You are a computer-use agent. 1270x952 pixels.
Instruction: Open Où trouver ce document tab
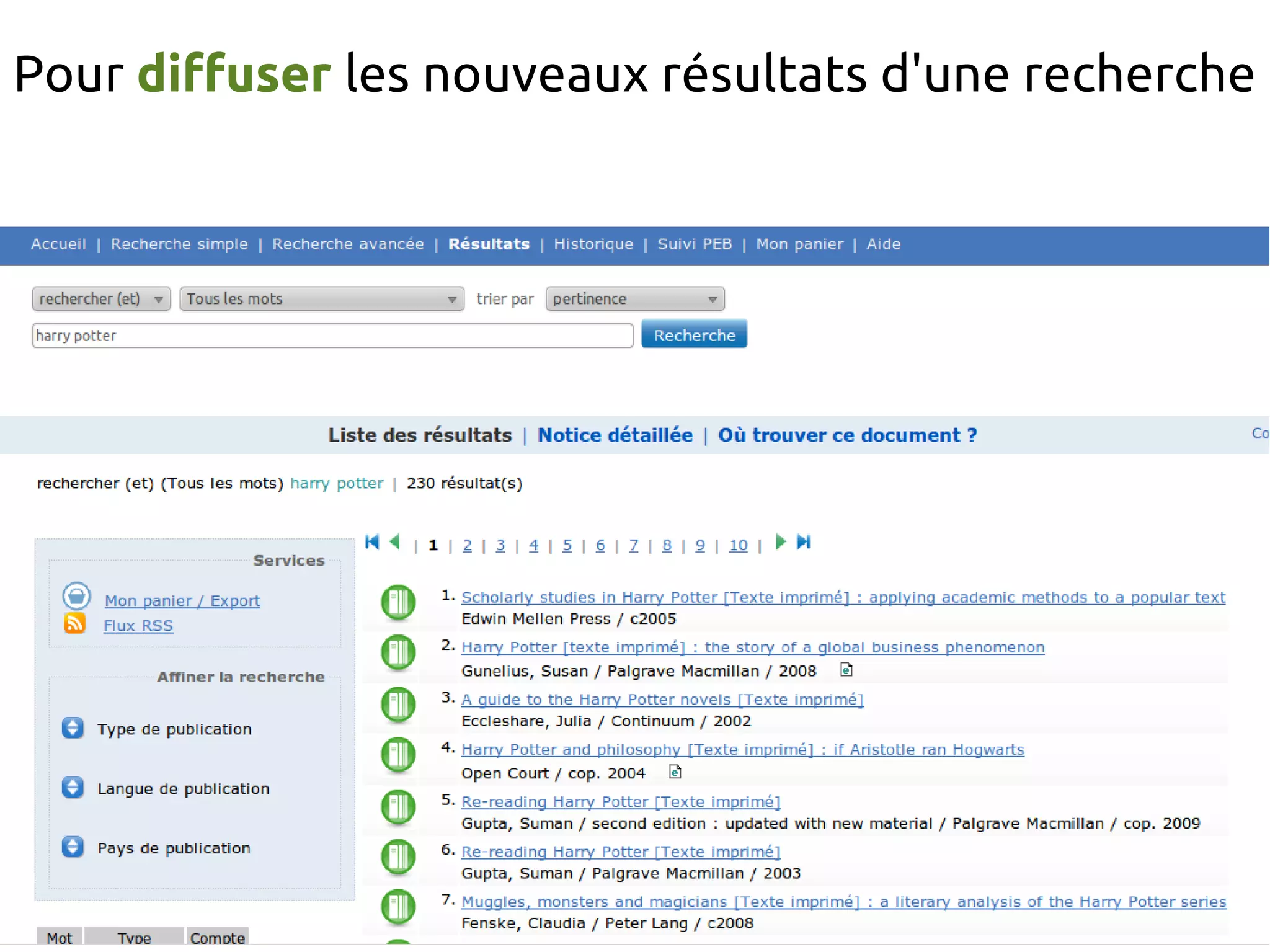848,435
